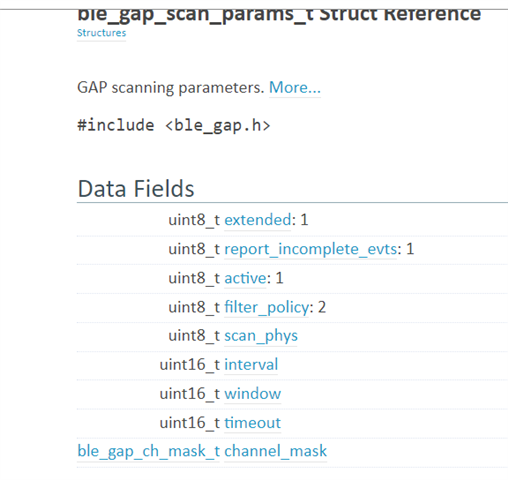This screenshot has height=480, width=508.
Task: Click the More... link after description
Action: [x=295, y=87]
